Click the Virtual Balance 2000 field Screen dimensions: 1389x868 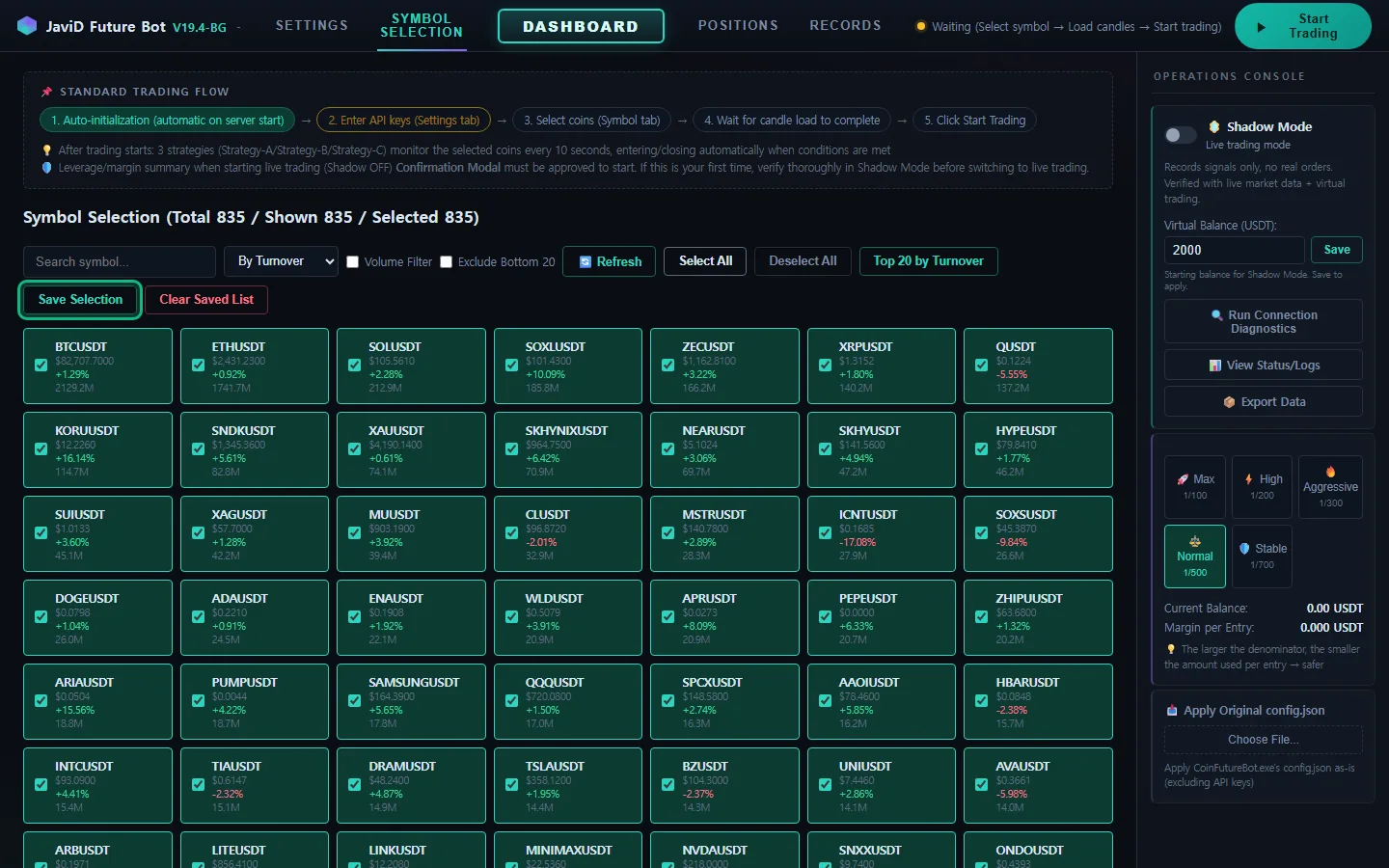pyautogui.click(x=1234, y=250)
